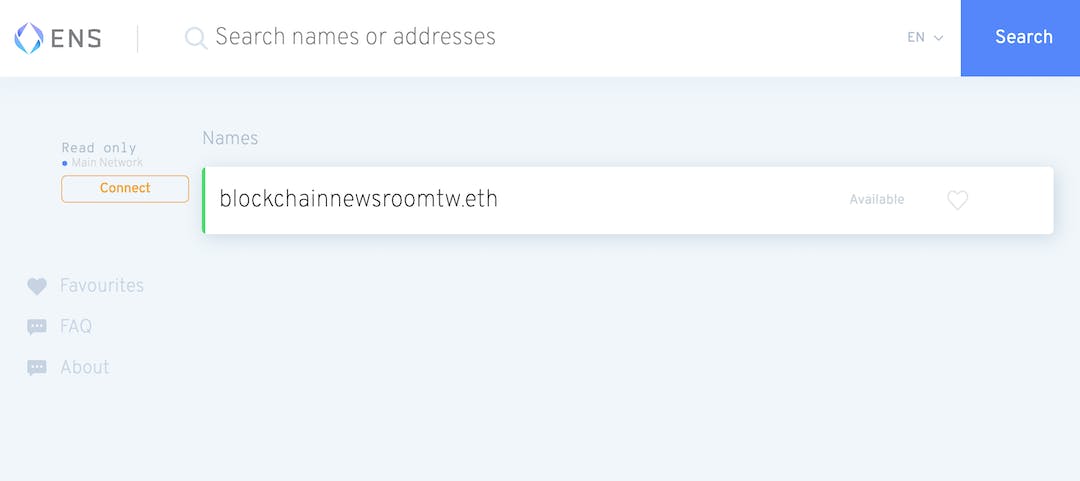The width and height of the screenshot is (1080, 481).
Task: Click the Main Network blue dot indicator
Action: [65, 163]
